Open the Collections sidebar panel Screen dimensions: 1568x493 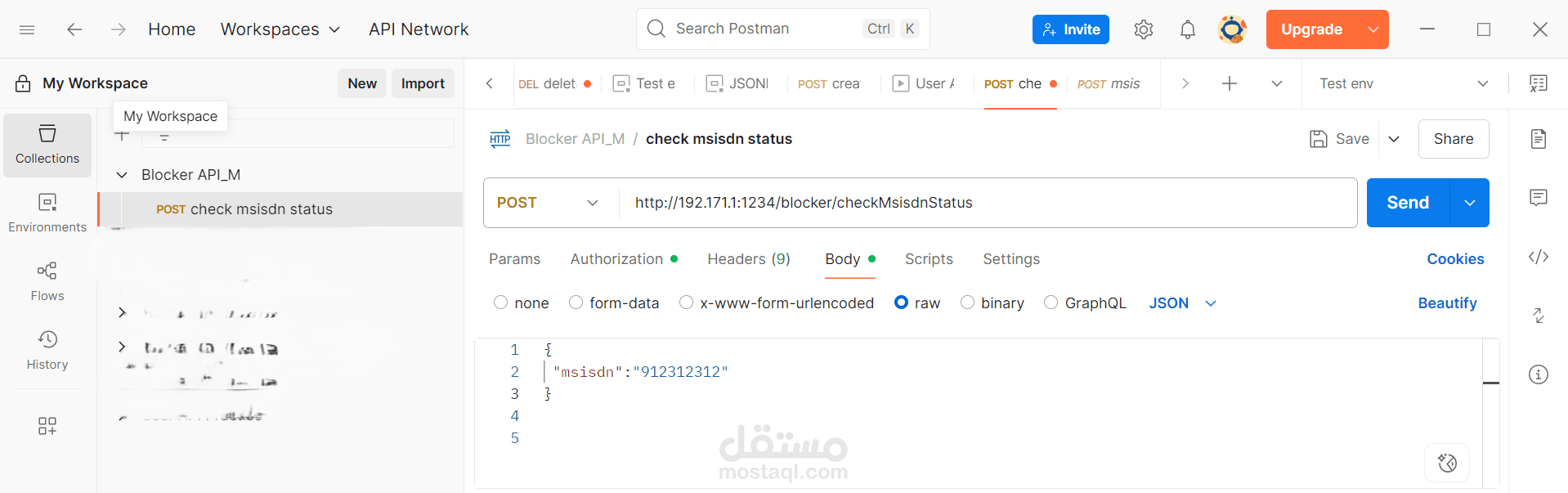click(47, 145)
